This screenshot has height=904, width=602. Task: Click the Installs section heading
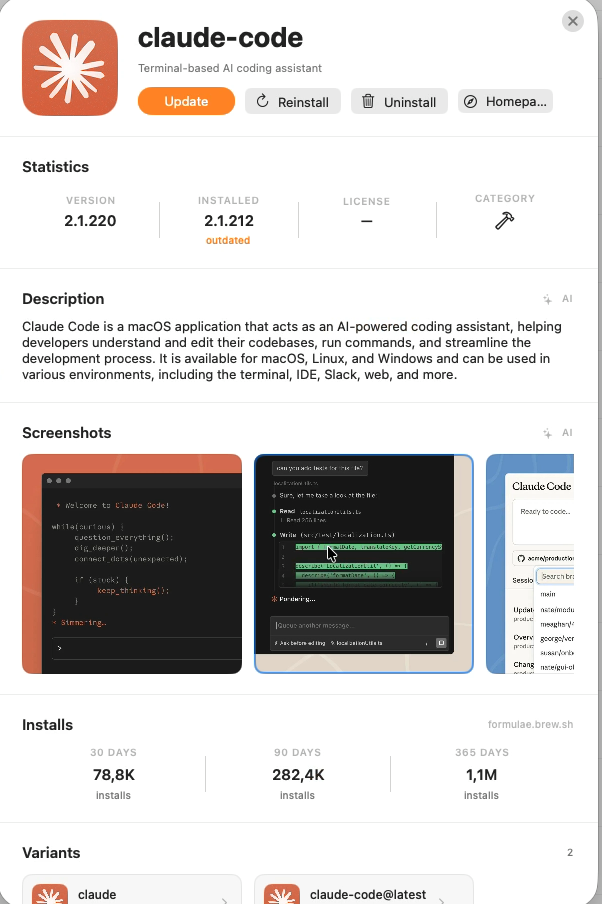[47, 725]
